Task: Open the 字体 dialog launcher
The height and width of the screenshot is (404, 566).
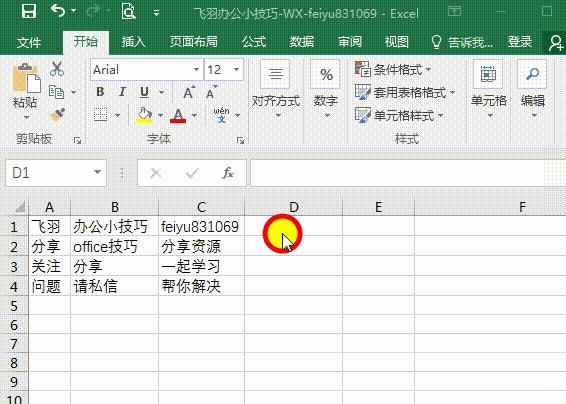Action: 240,140
